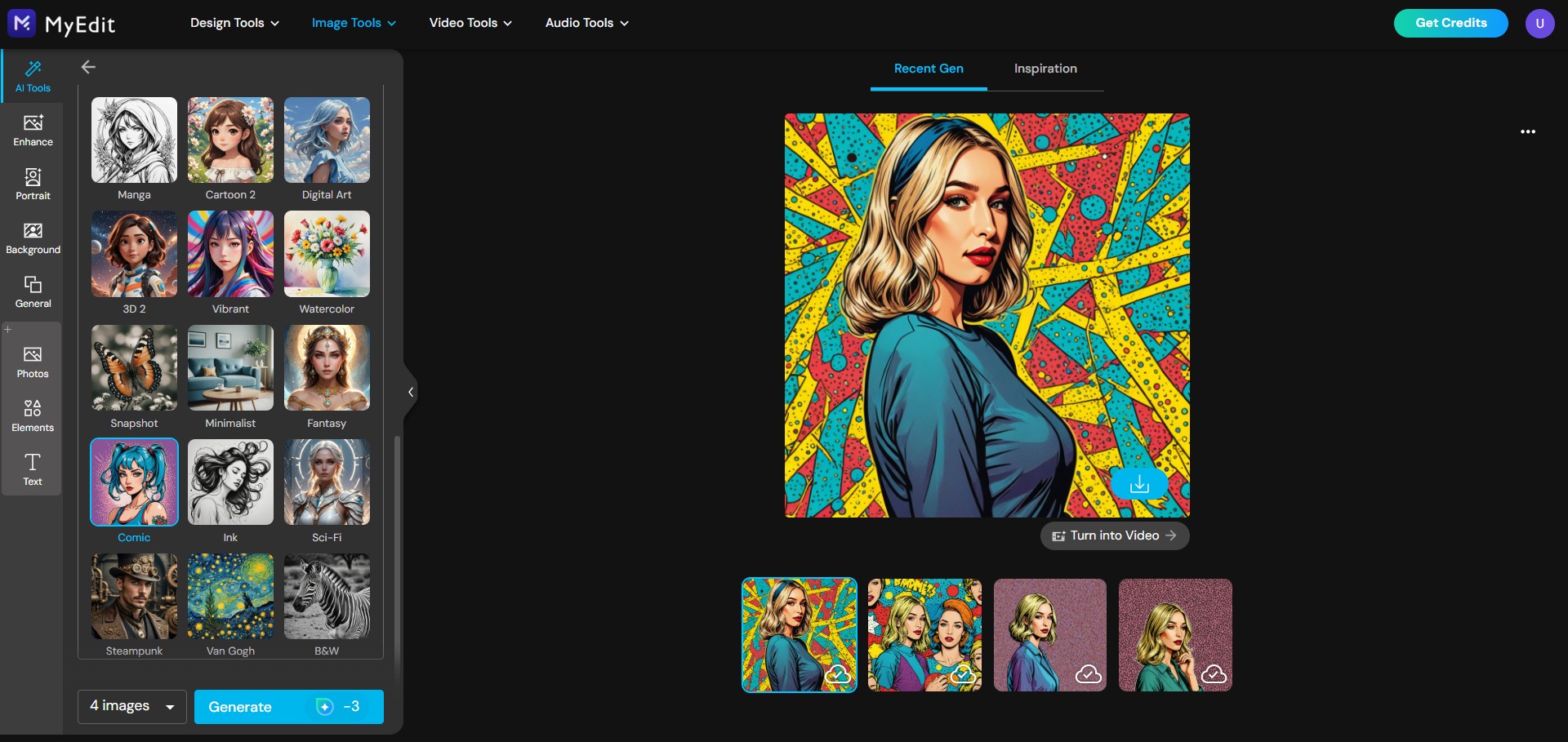Viewport: 1568px width, 742px height.
Task: Select the Portrait tool icon
Action: [x=32, y=184]
